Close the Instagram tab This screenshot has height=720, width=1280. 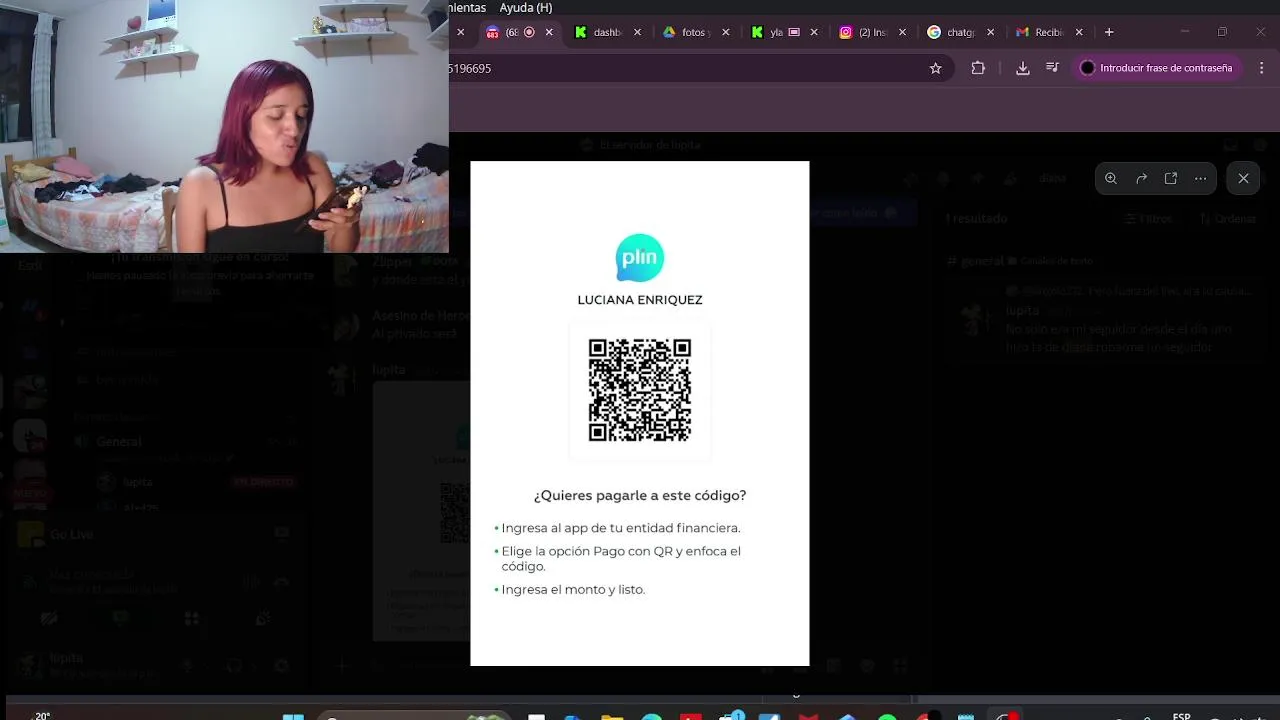pyautogui.click(x=902, y=32)
